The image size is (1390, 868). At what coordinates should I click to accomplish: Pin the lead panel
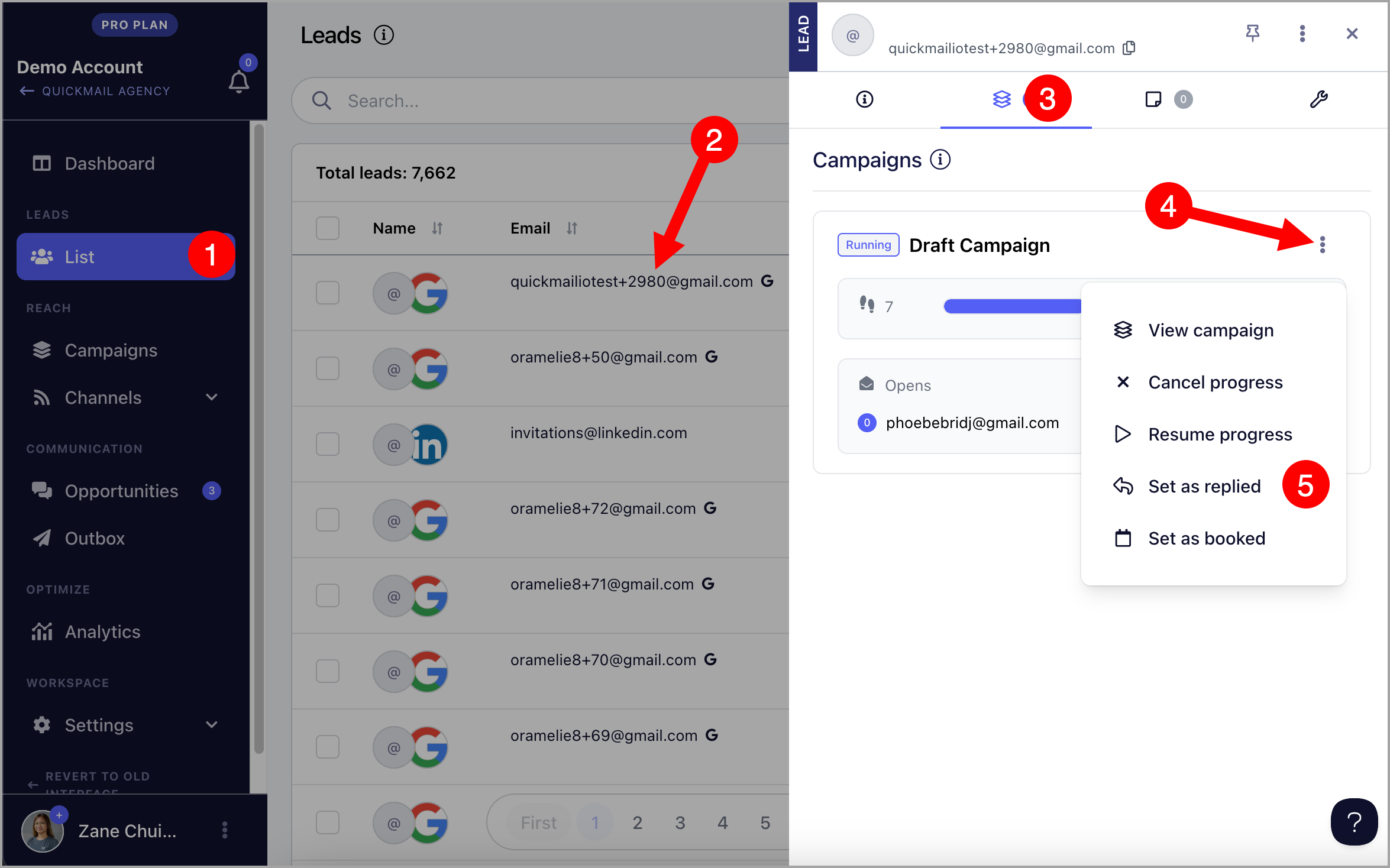coord(1252,33)
